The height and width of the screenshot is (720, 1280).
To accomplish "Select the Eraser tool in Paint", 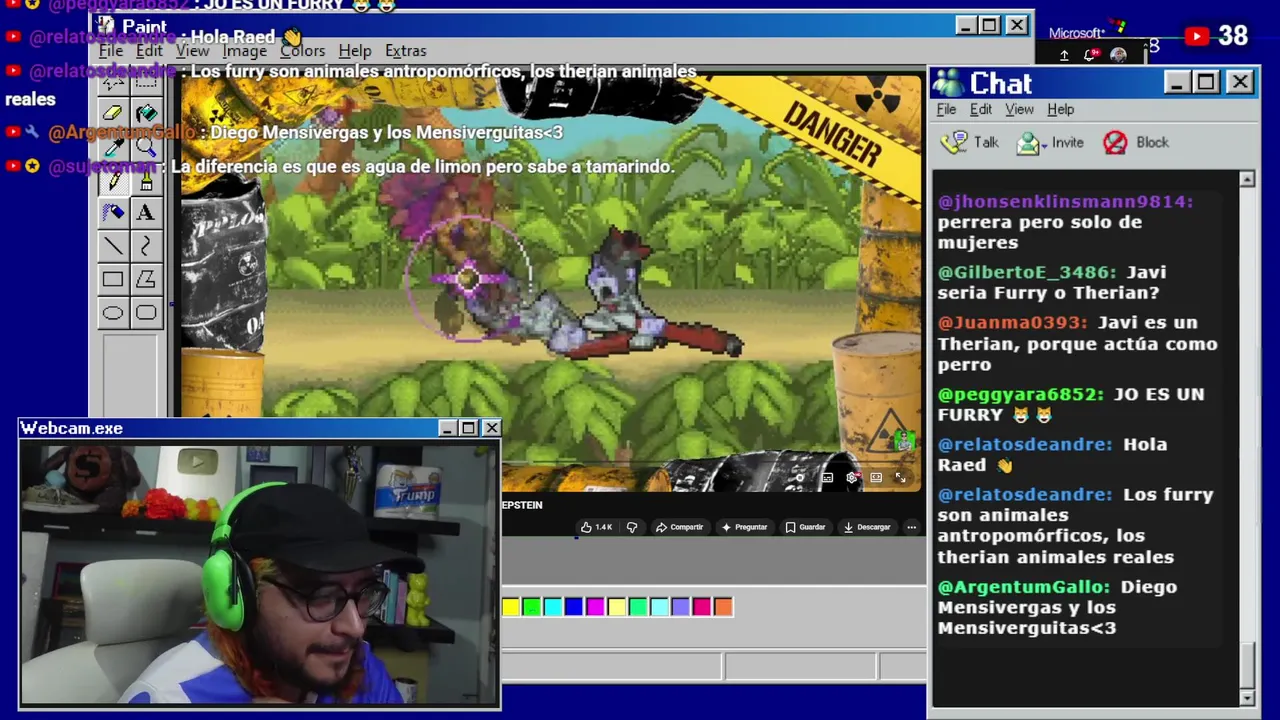I will pyautogui.click(x=113, y=112).
